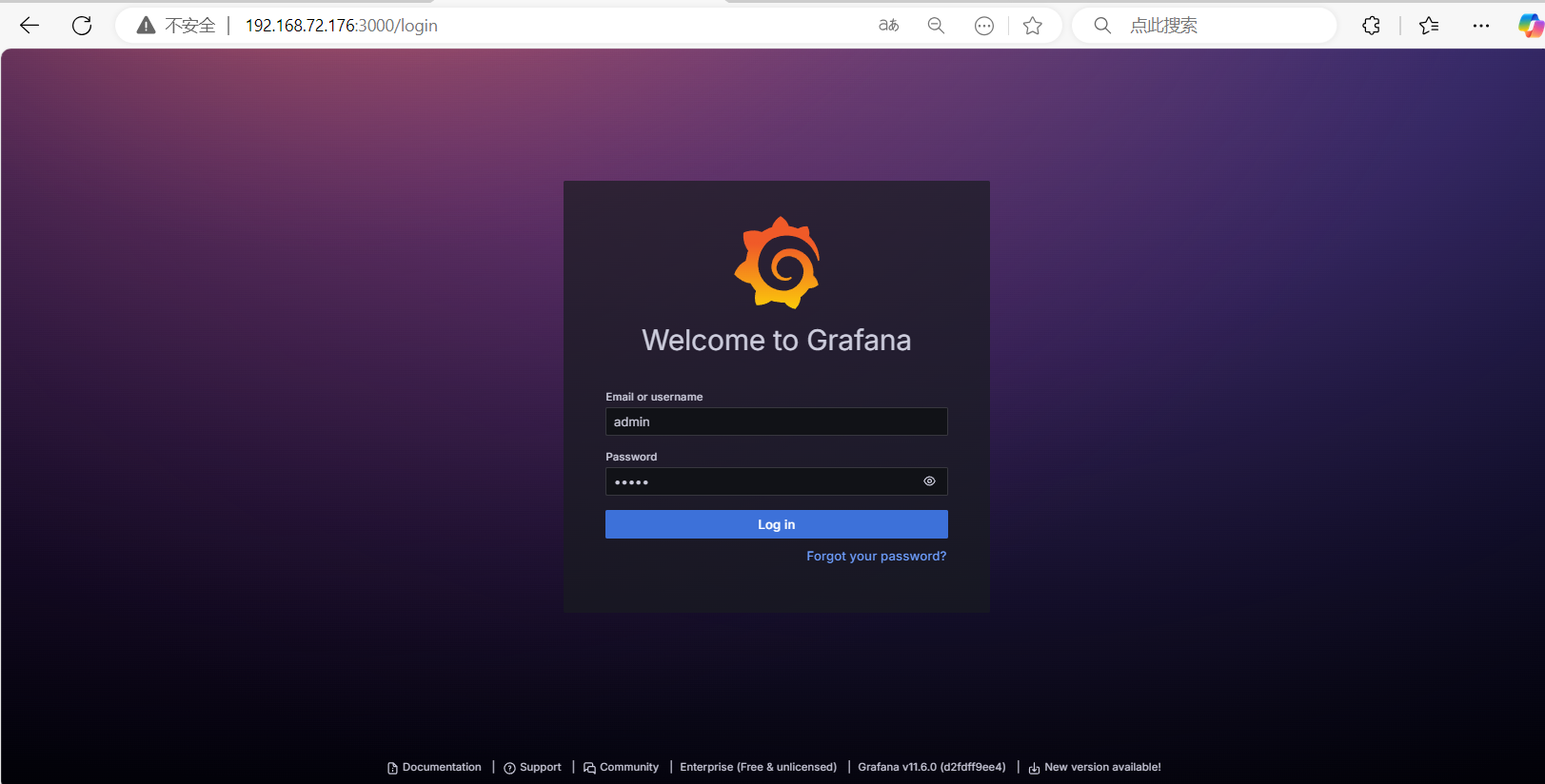Click the Password label text

(x=631, y=457)
